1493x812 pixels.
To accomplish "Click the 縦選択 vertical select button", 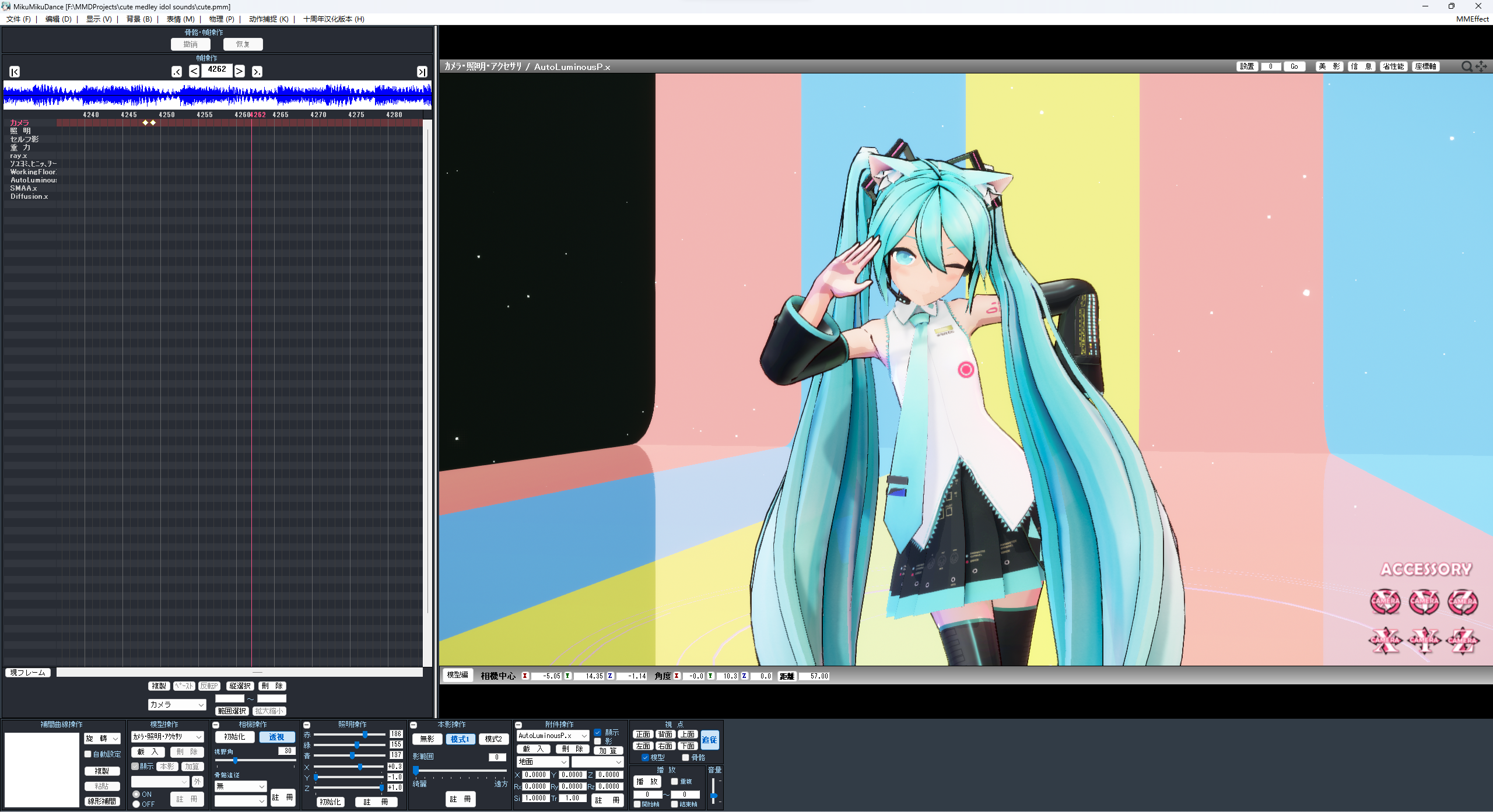I will (x=240, y=686).
